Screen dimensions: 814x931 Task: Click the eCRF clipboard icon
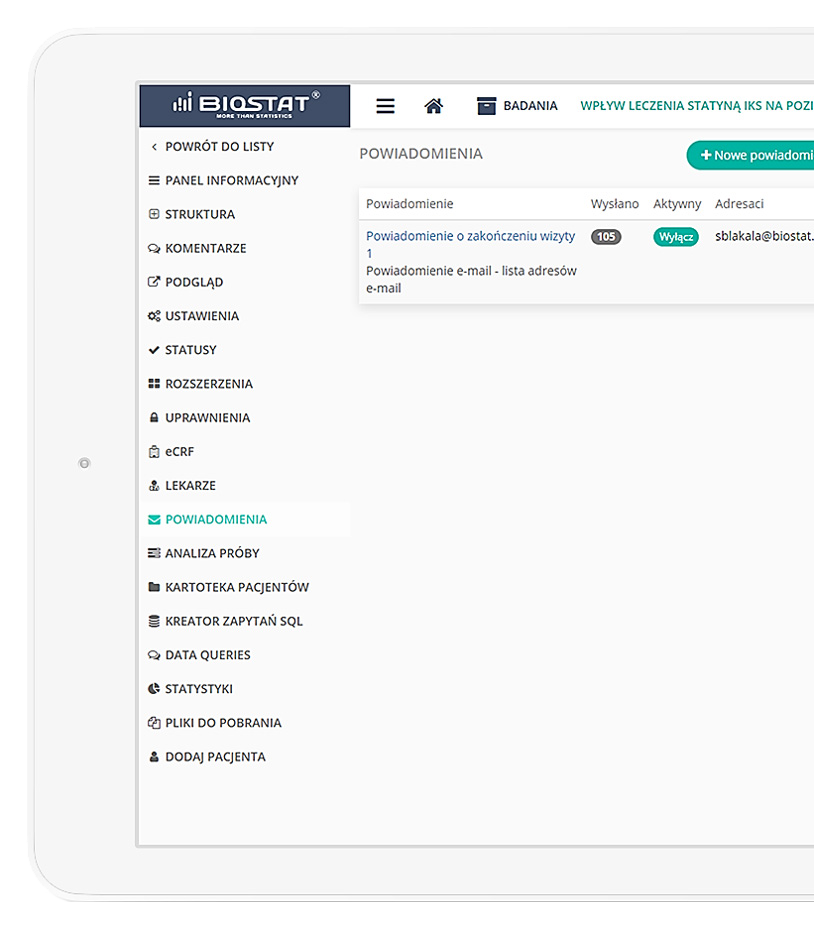pos(153,451)
